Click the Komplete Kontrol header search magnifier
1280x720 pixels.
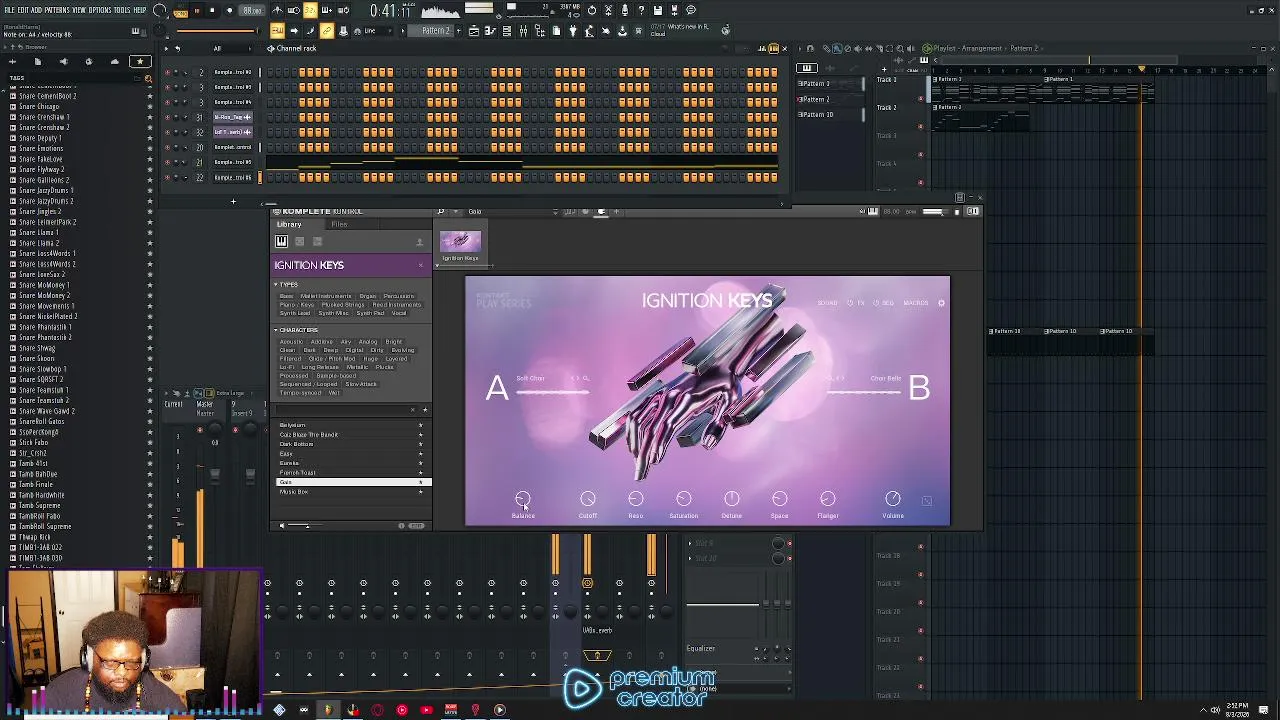click(x=440, y=212)
